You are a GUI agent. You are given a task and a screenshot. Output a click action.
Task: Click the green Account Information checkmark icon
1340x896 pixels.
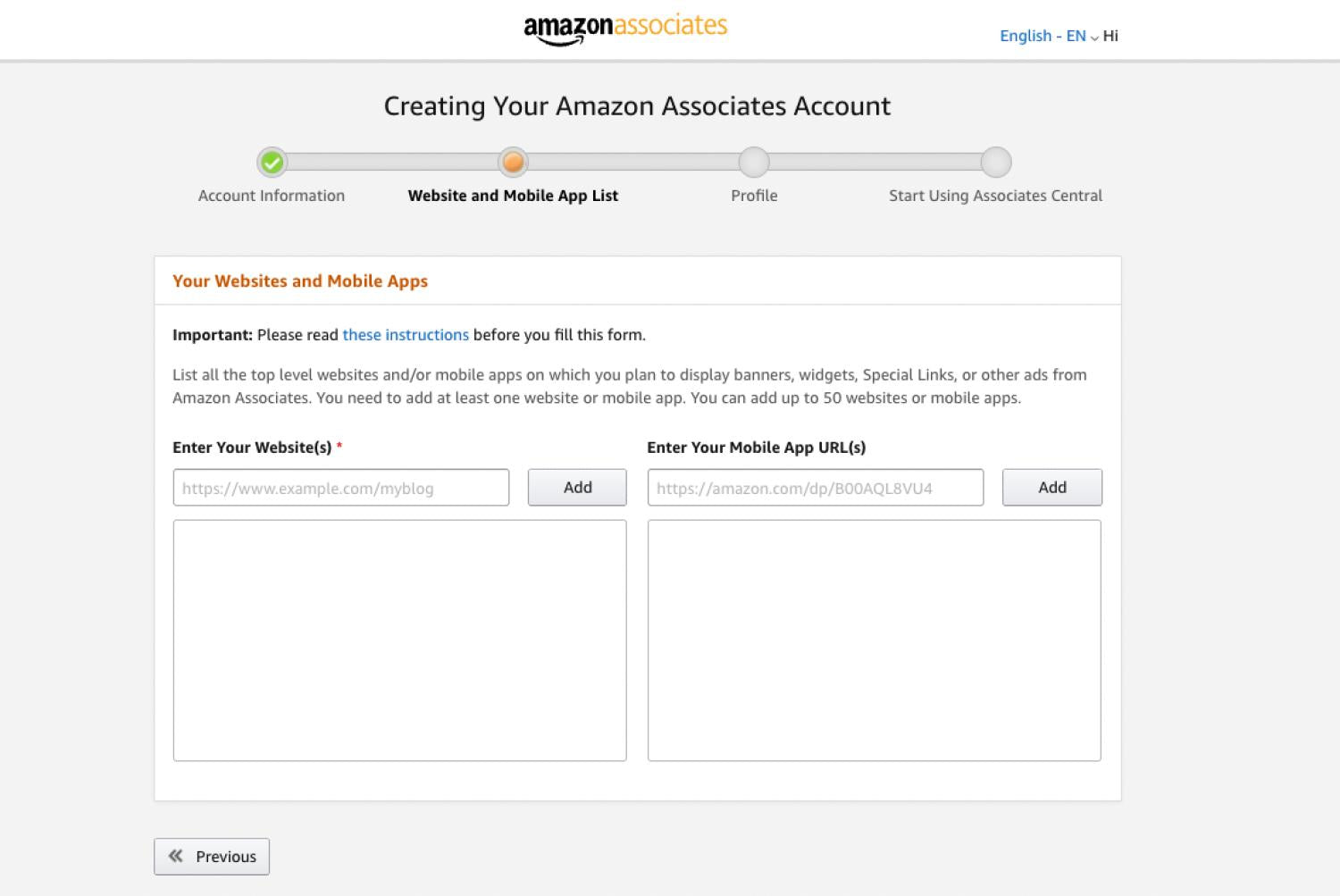tap(272, 162)
